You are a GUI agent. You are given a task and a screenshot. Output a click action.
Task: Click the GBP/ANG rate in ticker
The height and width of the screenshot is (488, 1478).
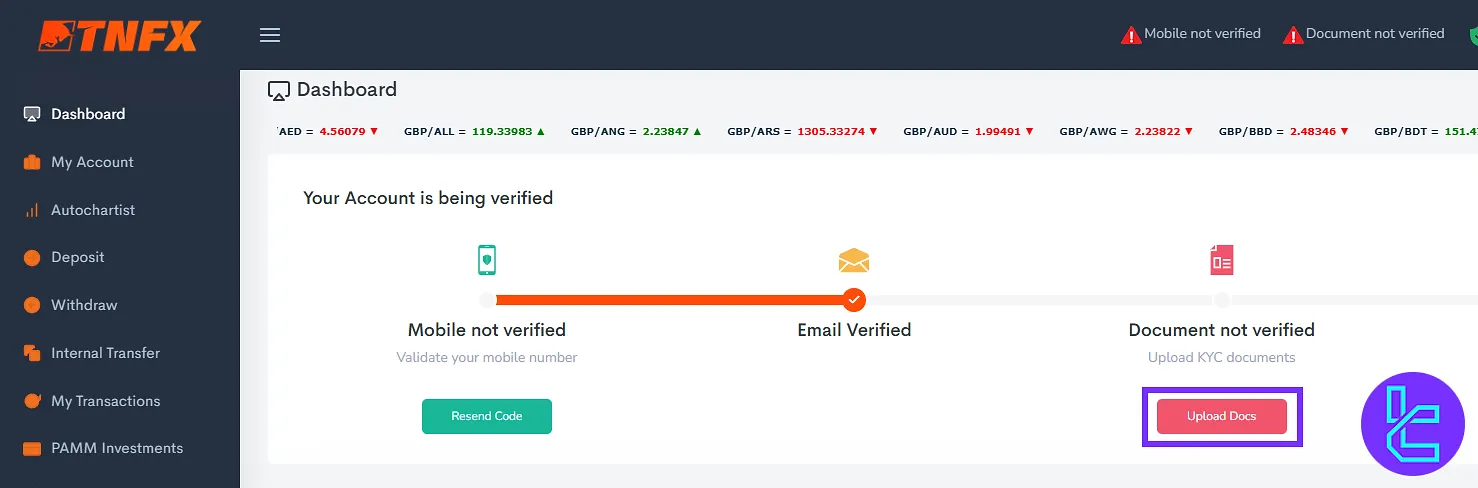(x=636, y=131)
